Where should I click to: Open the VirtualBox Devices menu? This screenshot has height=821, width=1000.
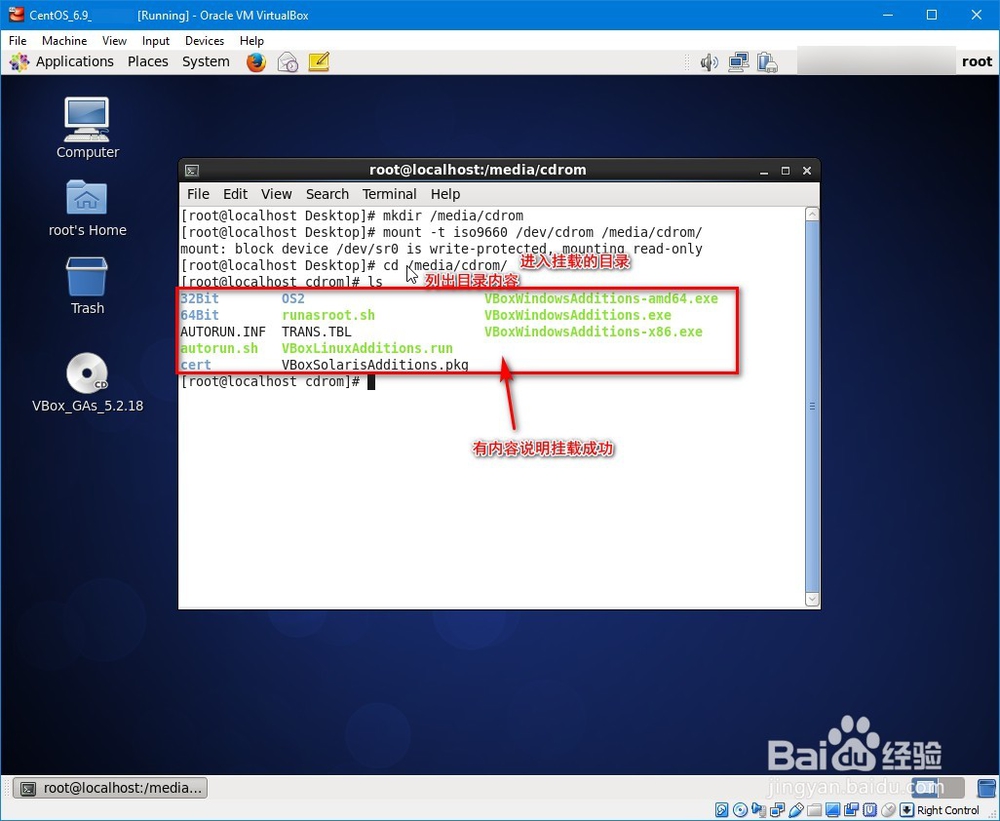(x=205, y=41)
